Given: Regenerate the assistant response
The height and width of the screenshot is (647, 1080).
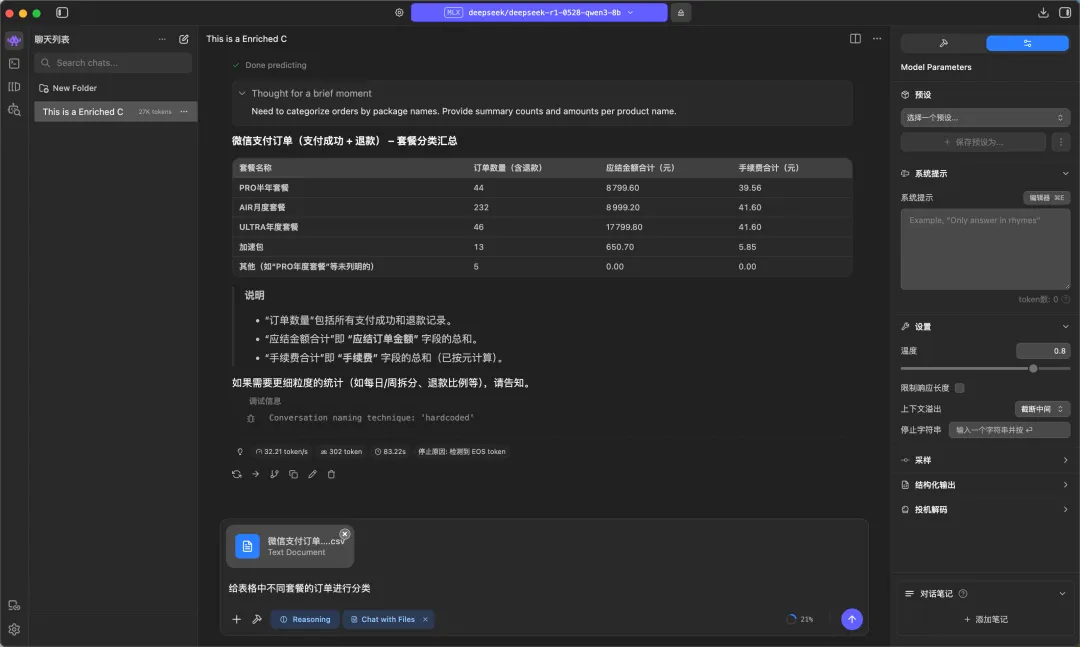Looking at the screenshot, I should click(236, 474).
